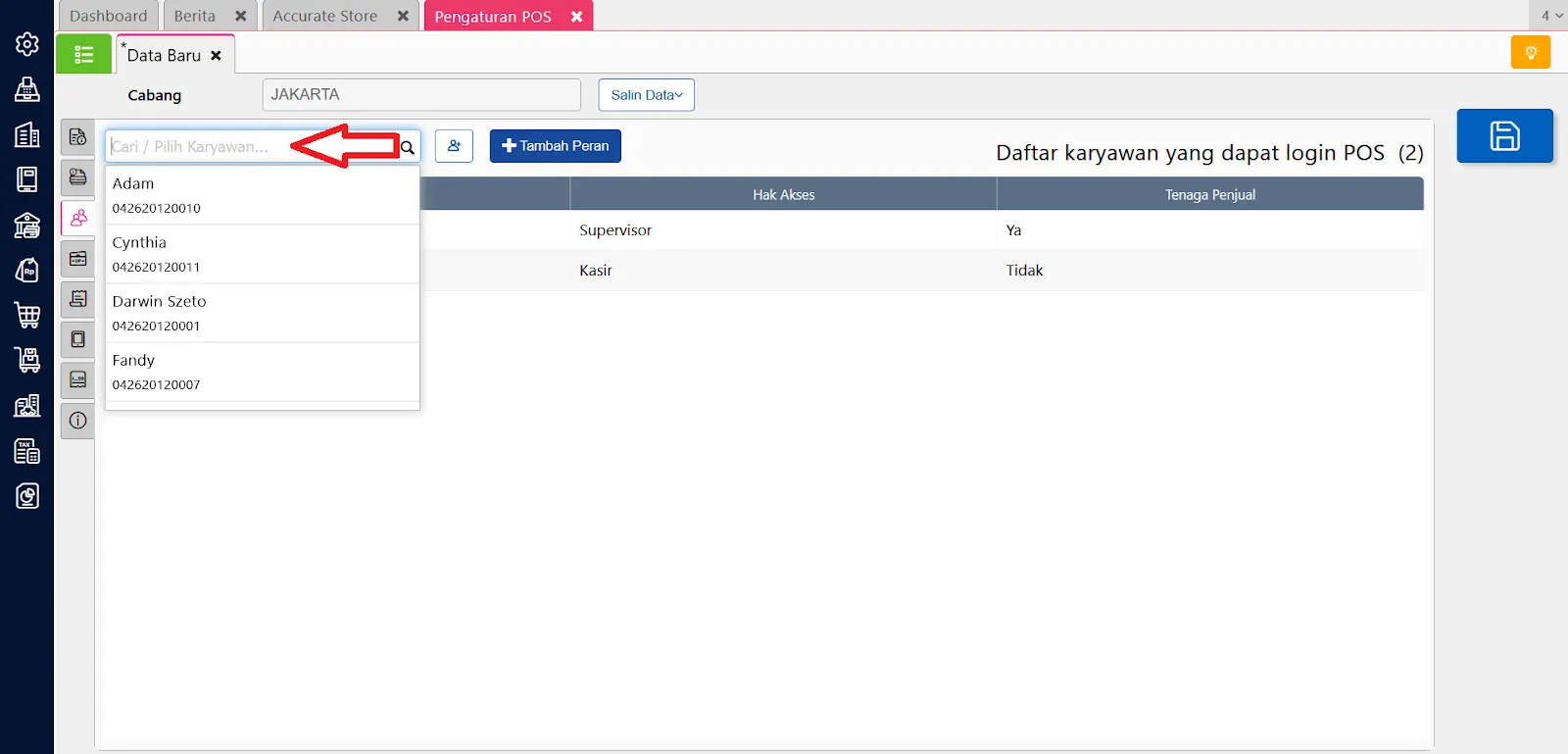Viewport: 1568px width, 754px height.
Task: Choose Cynthia from the employee list
Action: coord(263,254)
